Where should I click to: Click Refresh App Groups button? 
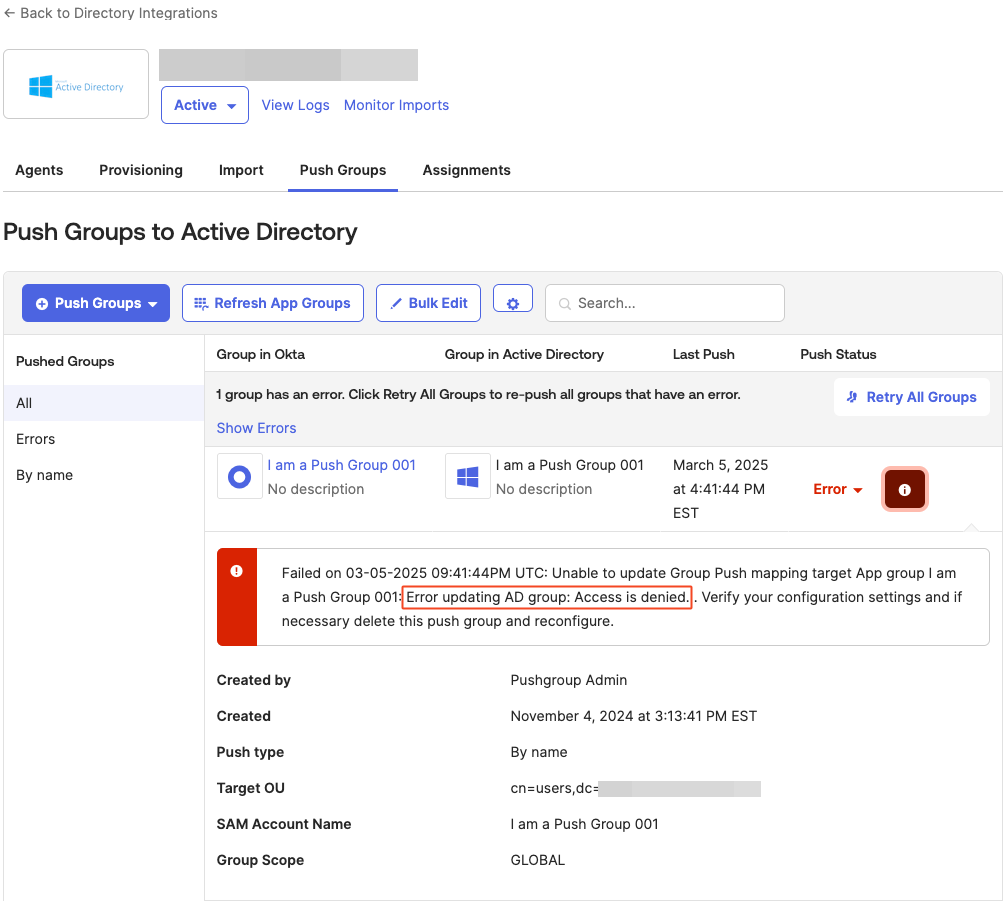point(269,303)
